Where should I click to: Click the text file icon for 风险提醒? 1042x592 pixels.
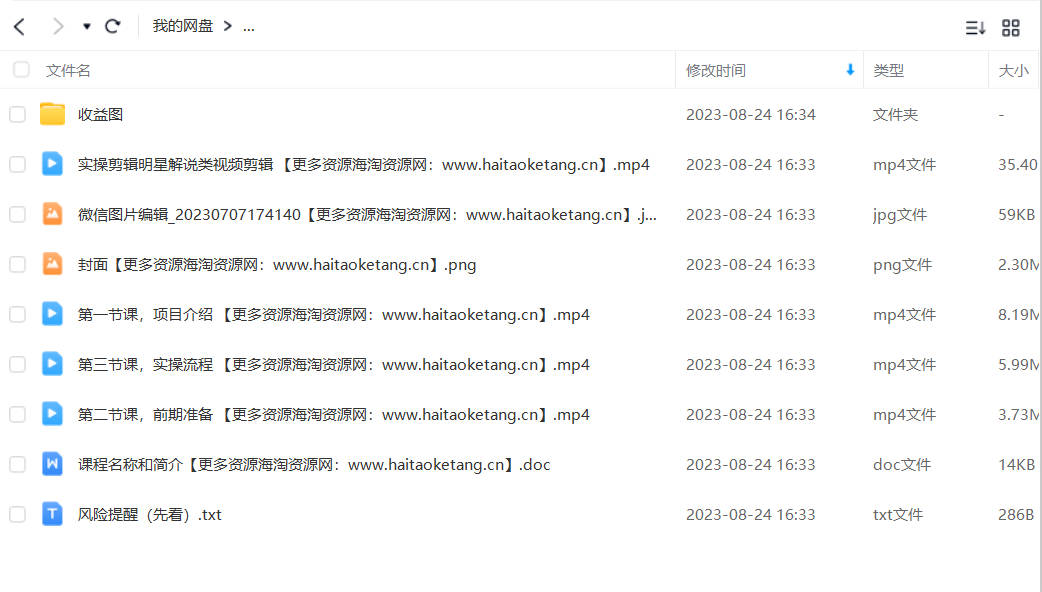tap(52, 514)
